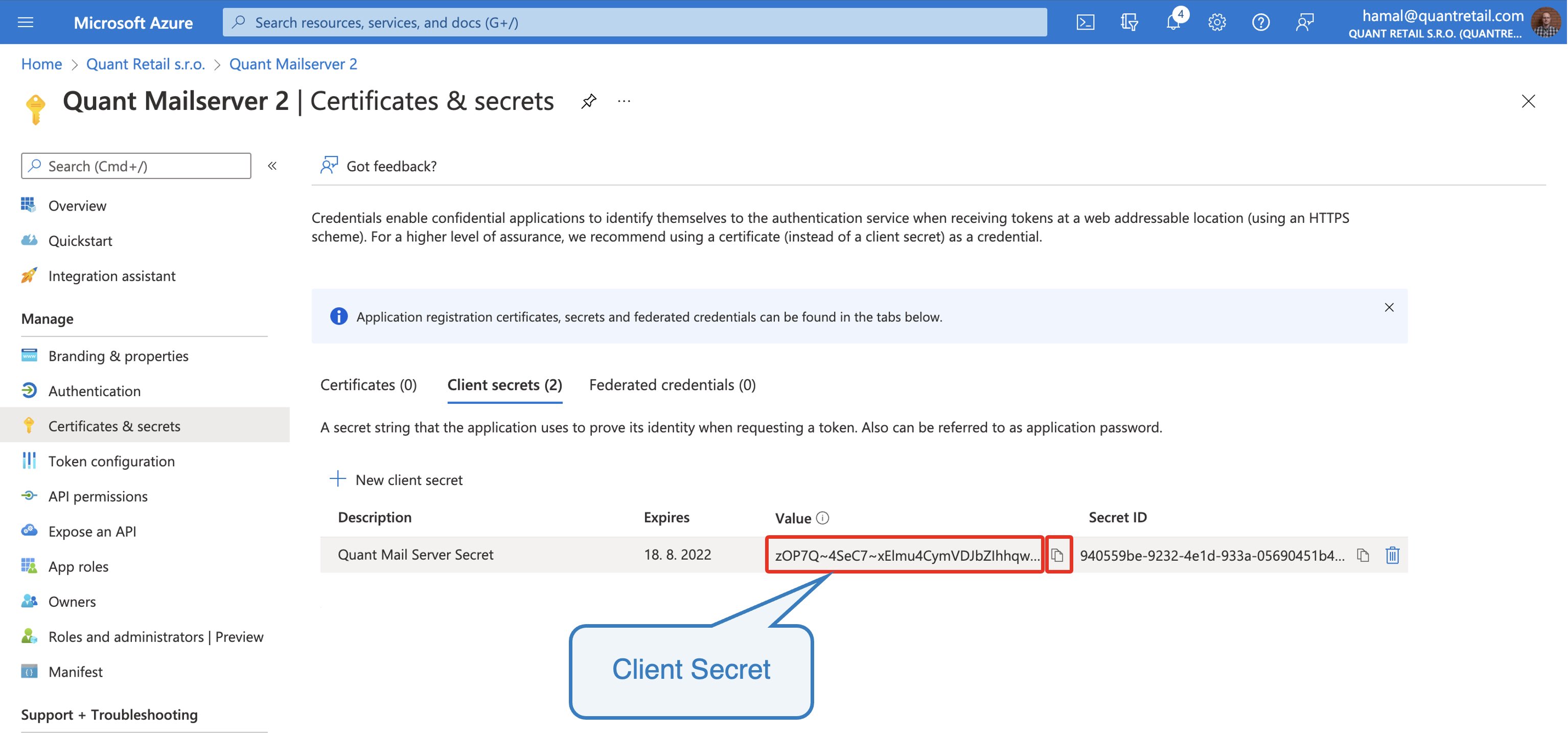
Task: Collapse the left navigation pane
Action: (x=272, y=166)
